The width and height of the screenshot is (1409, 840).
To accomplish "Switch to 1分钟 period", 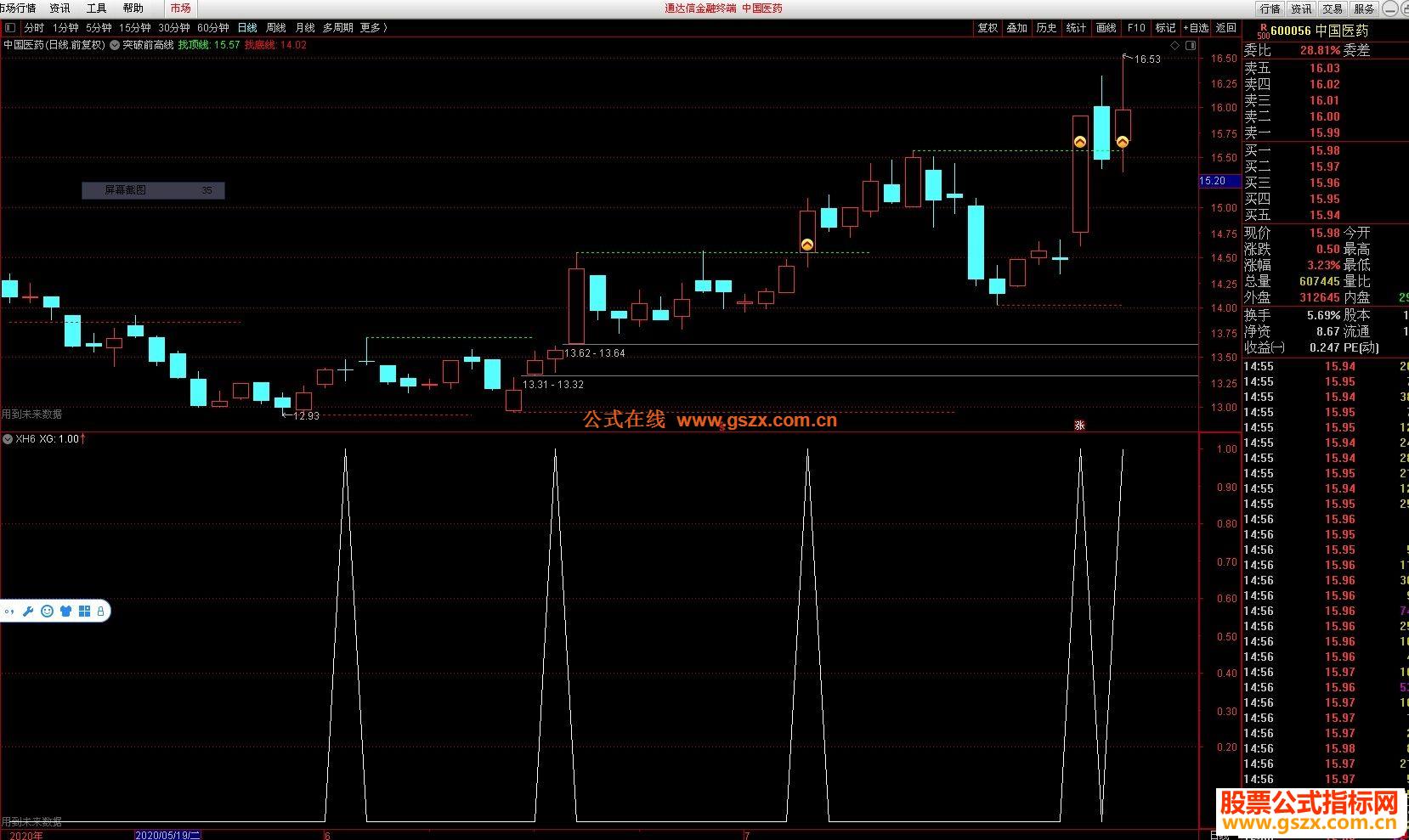I will (65, 28).
